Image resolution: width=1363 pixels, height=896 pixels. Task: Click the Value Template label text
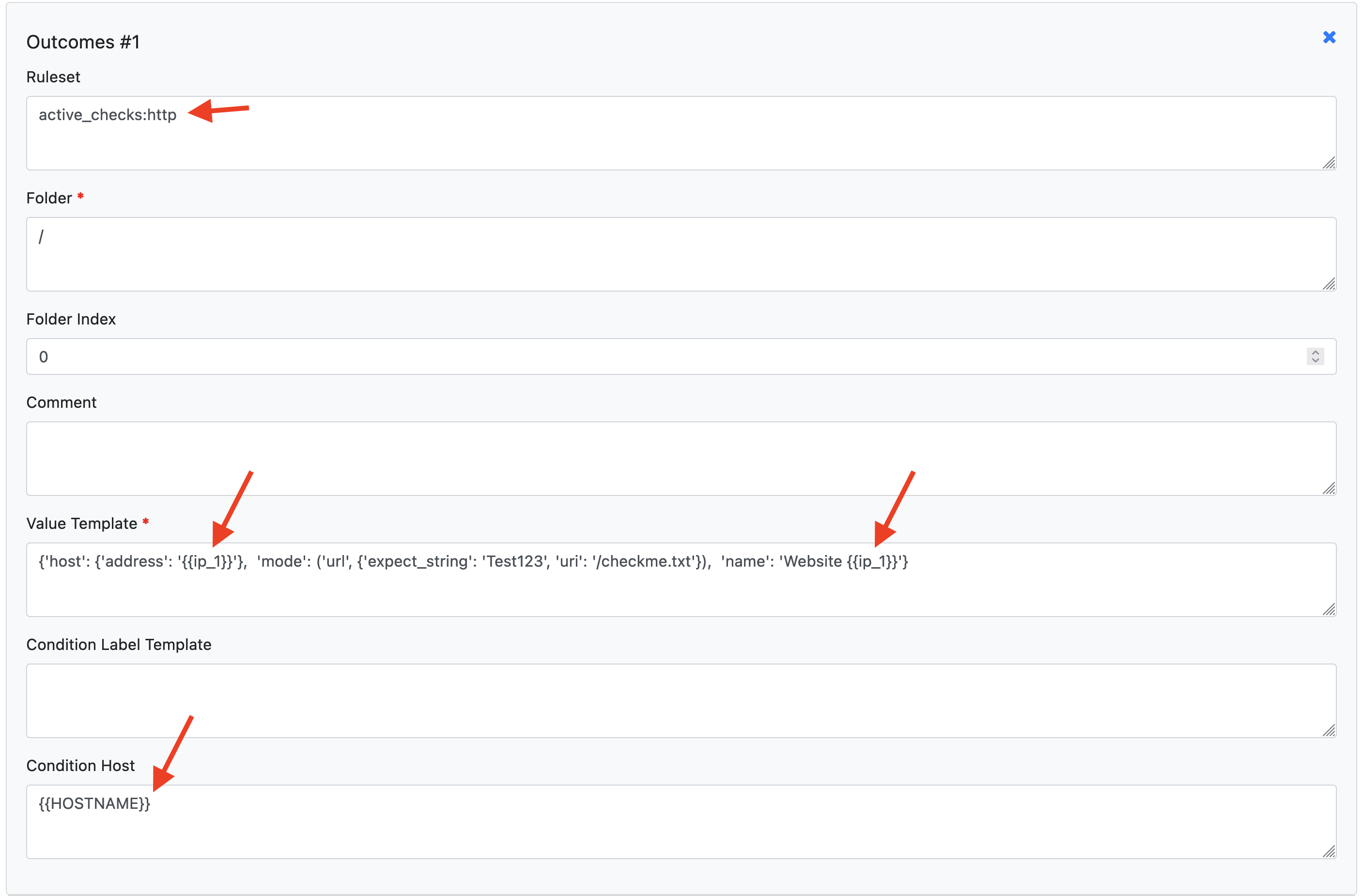click(81, 523)
